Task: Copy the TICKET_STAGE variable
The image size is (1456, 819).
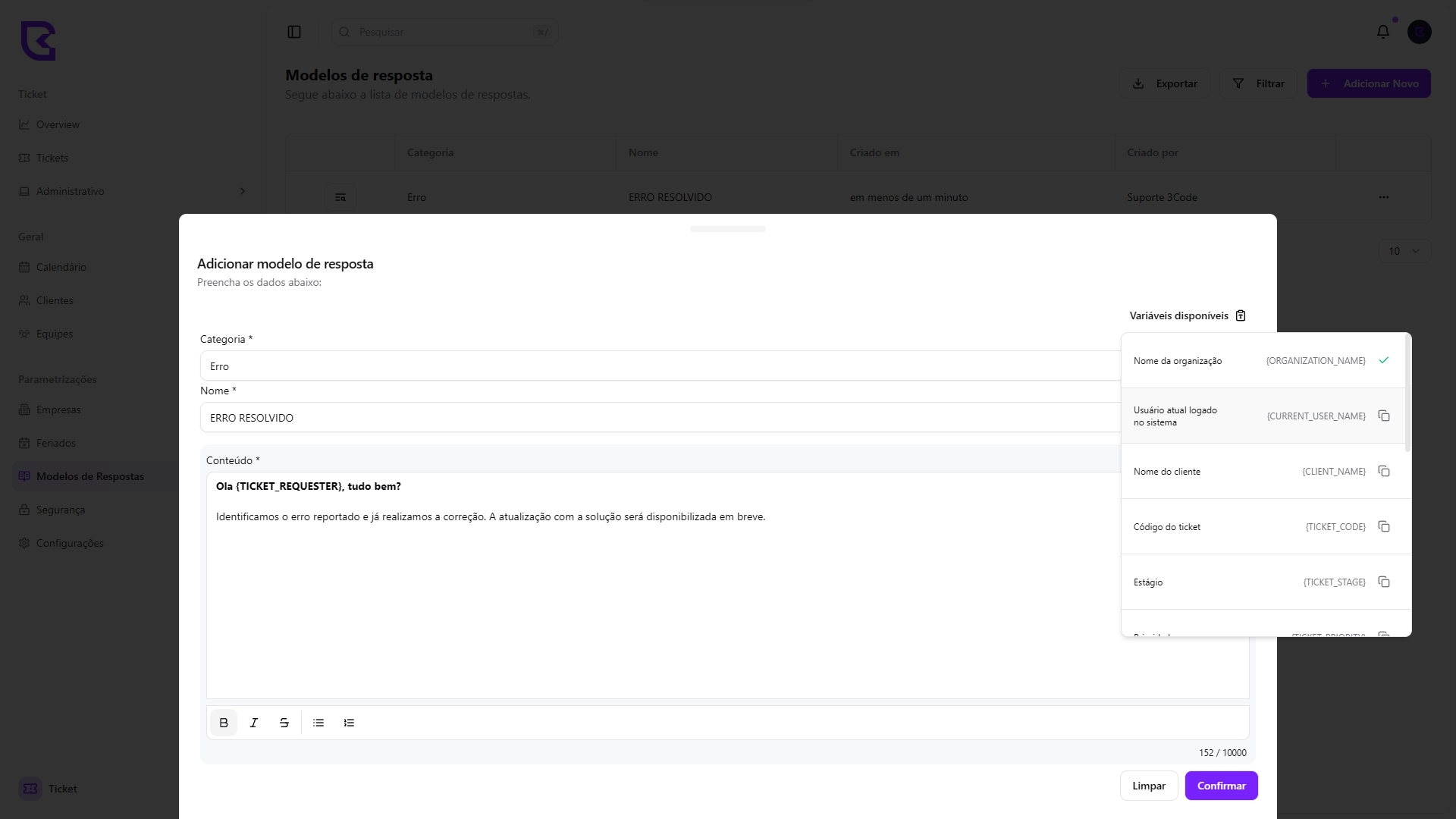Action: [1384, 582]
